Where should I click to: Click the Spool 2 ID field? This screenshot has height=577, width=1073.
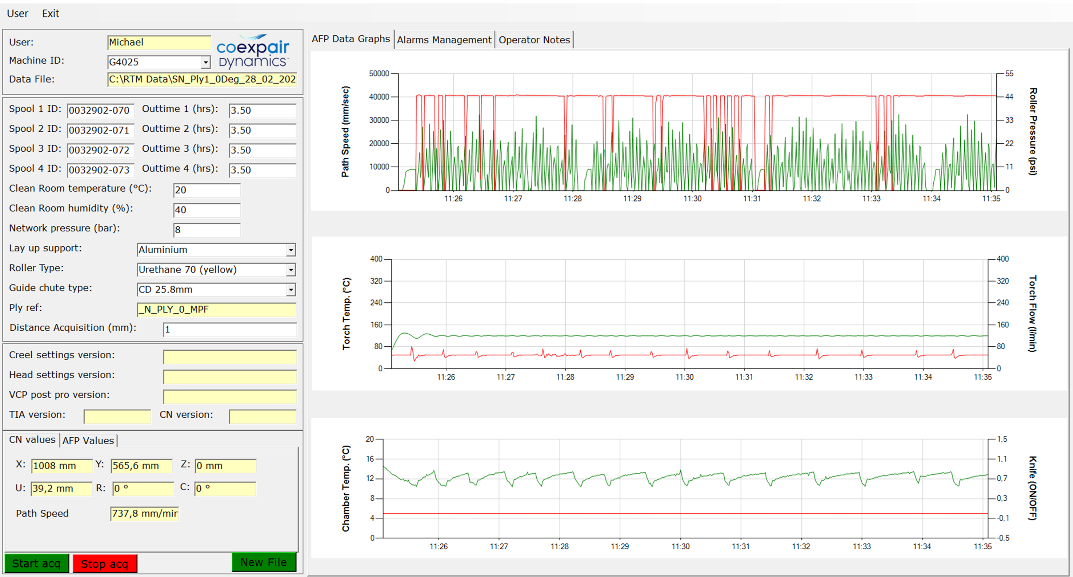click(100, 130)
